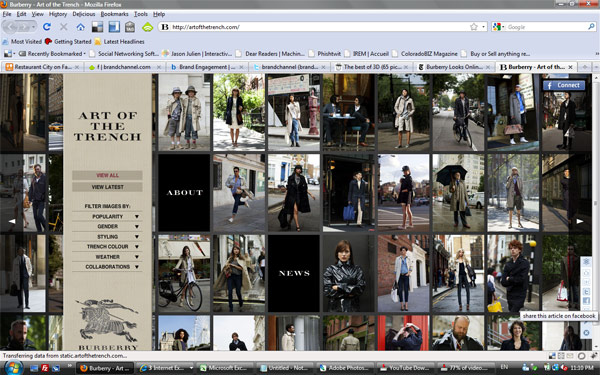Click the circular sync icon in status bar

click(x=582, y=356)
